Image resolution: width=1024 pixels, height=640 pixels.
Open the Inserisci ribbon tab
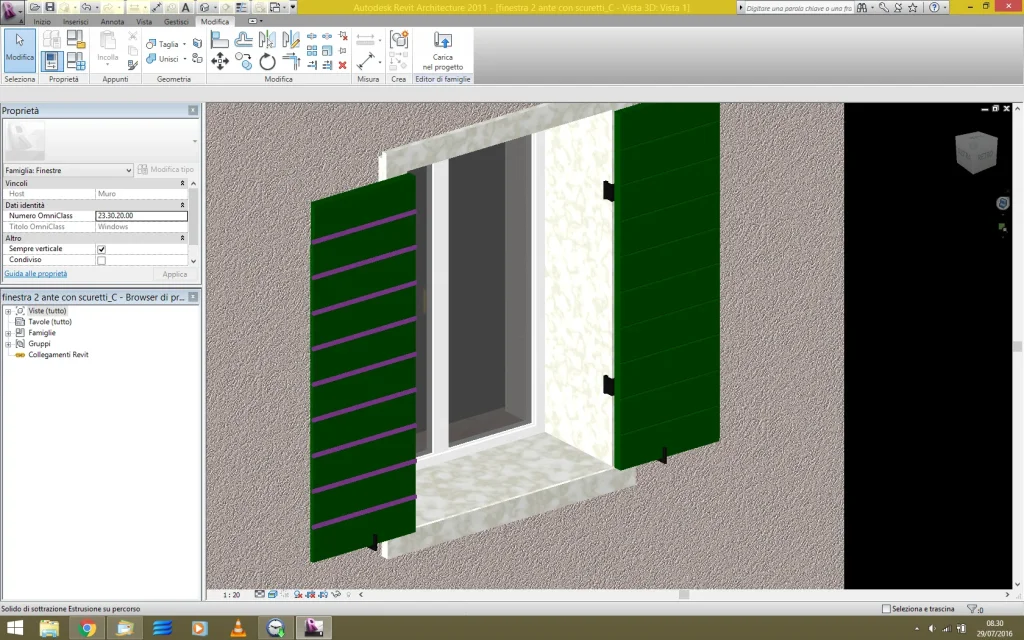click(75, 21)
